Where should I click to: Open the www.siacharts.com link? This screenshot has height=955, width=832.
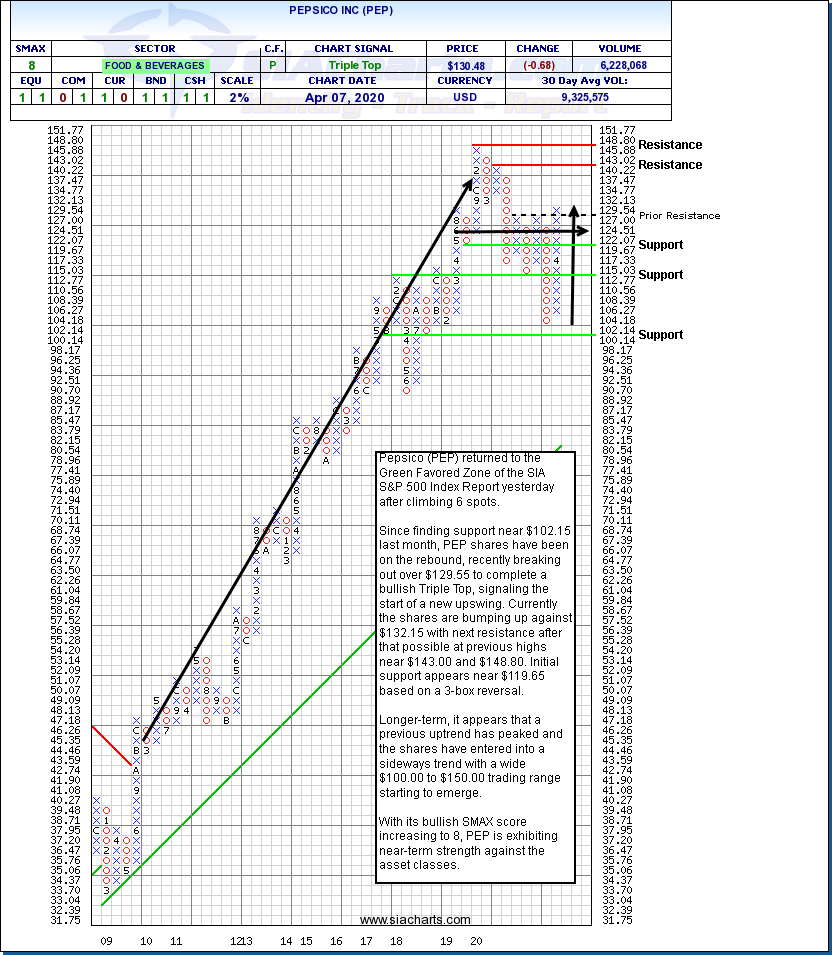point(415,920)
